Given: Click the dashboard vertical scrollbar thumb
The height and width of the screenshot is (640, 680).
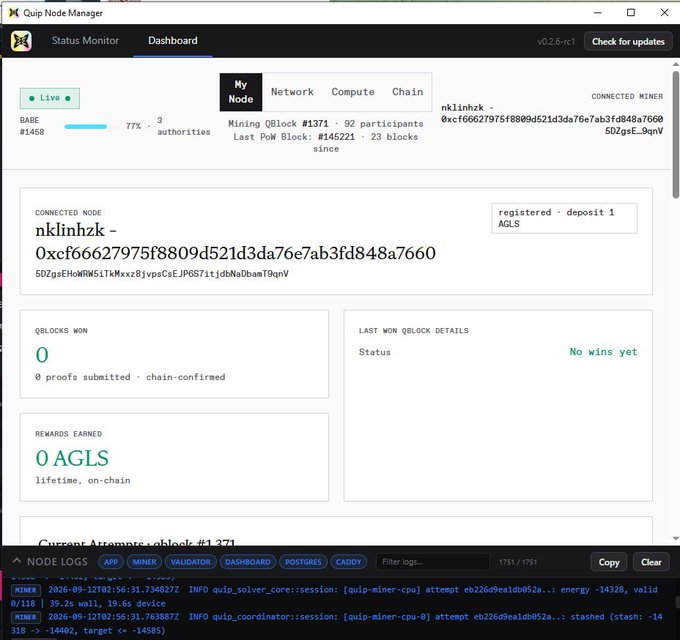Looking at the screenshot, I should (x=676, y=134).
